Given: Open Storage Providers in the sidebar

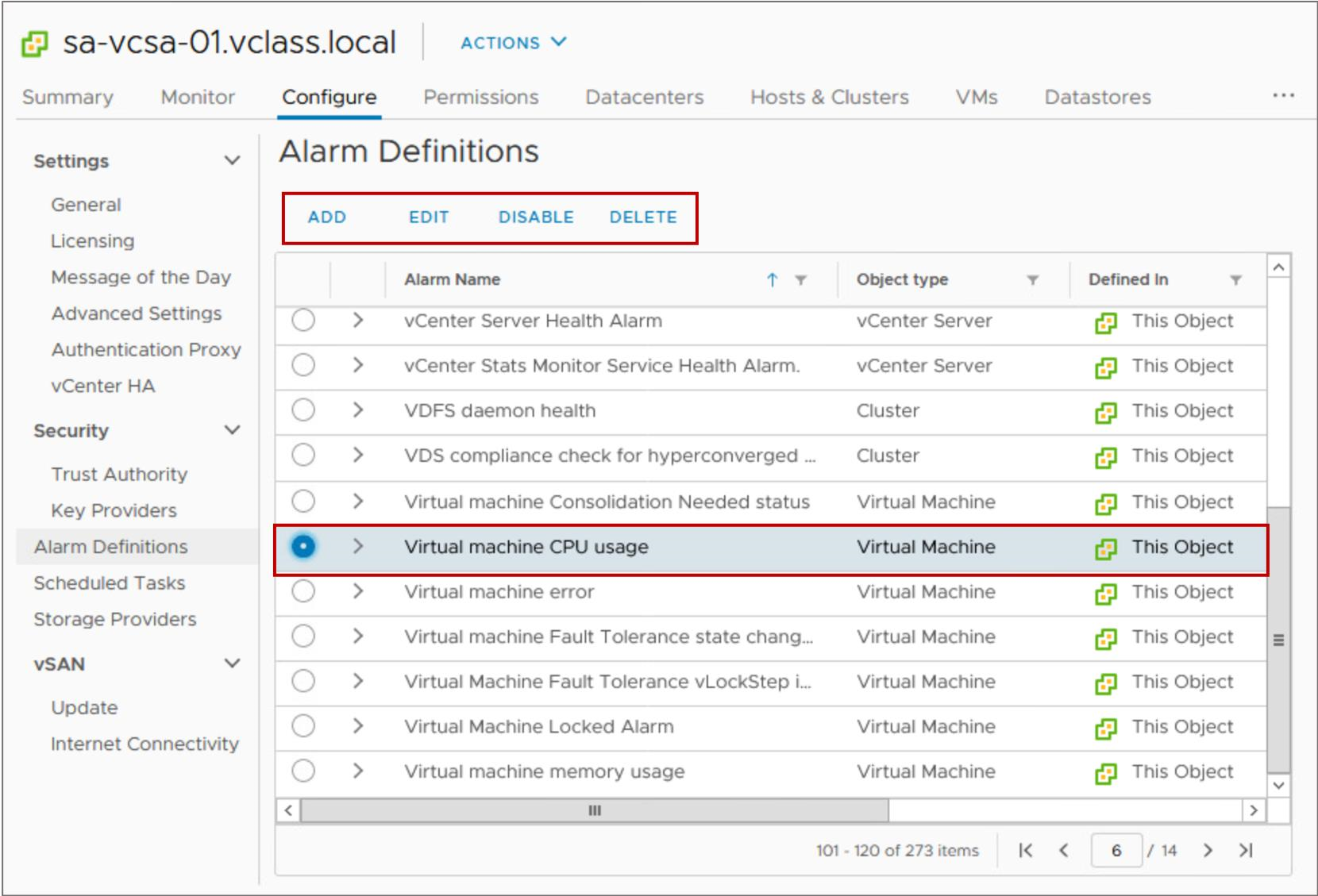Looking at the screenshot, I should [115, 620].
